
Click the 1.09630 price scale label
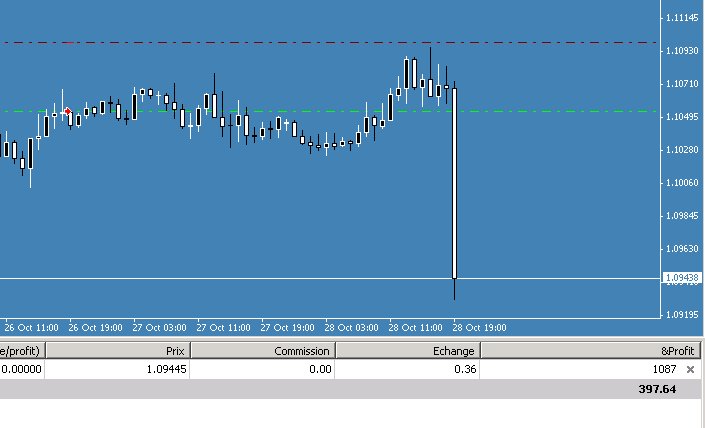[x=682, y=249]
